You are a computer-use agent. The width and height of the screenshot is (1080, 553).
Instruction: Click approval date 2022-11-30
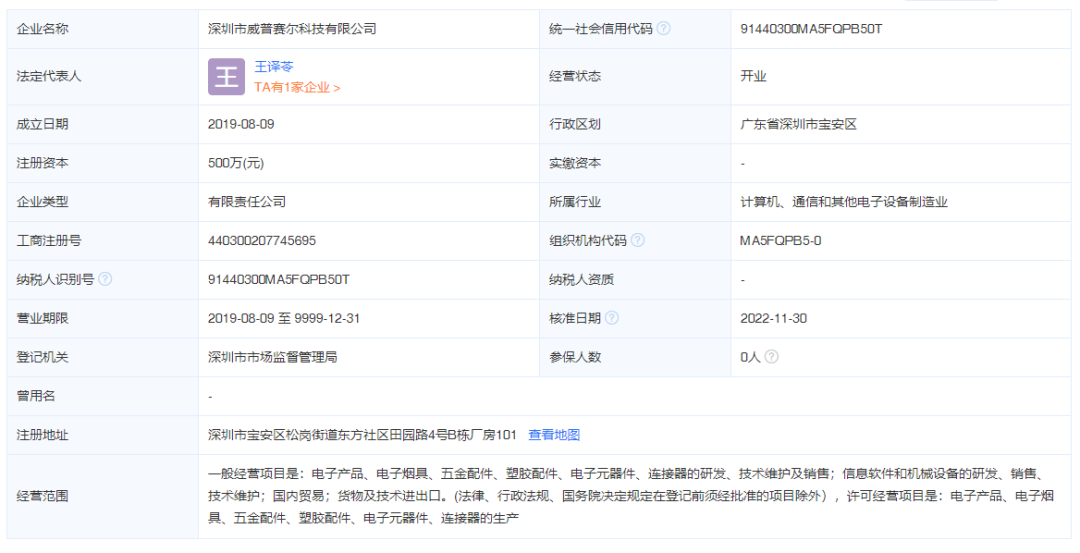click(773, 318)
